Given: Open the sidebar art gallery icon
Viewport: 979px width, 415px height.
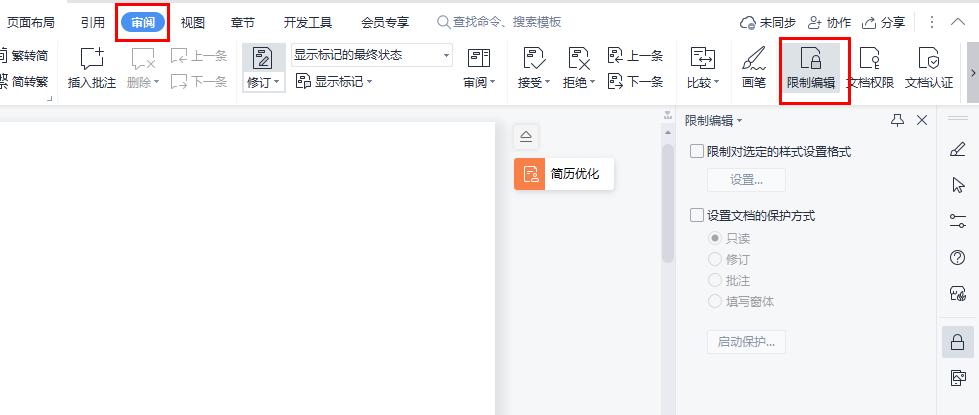Looking at the screenshot, I should pos(957,293).
